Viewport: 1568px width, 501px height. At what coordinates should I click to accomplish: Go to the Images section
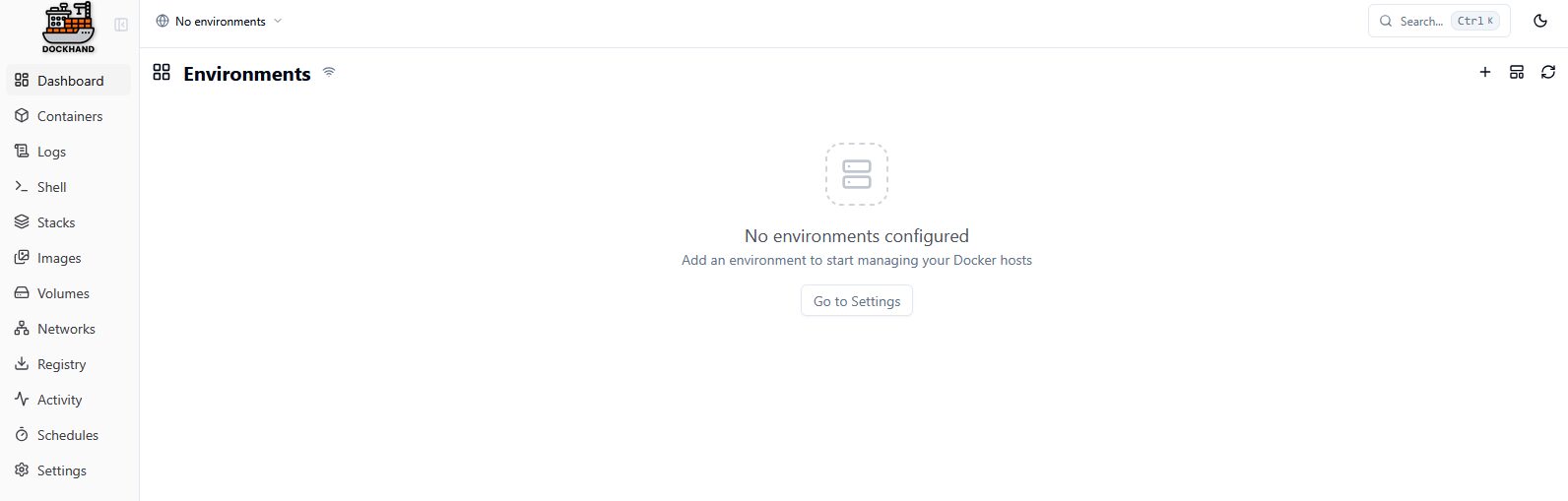coord(58,258)
